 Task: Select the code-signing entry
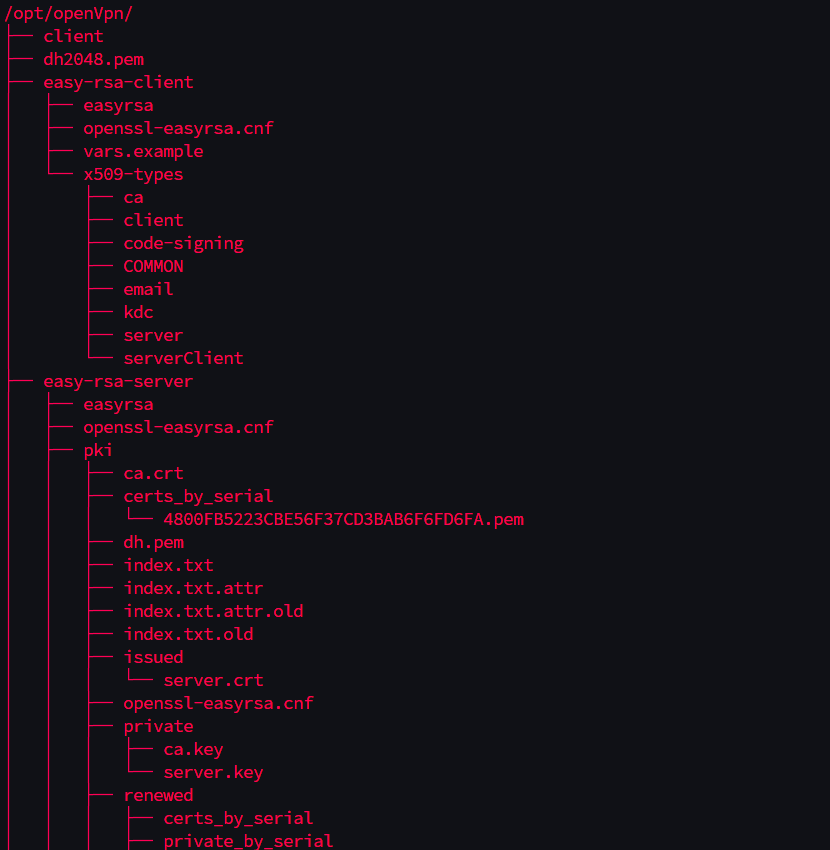183,243
